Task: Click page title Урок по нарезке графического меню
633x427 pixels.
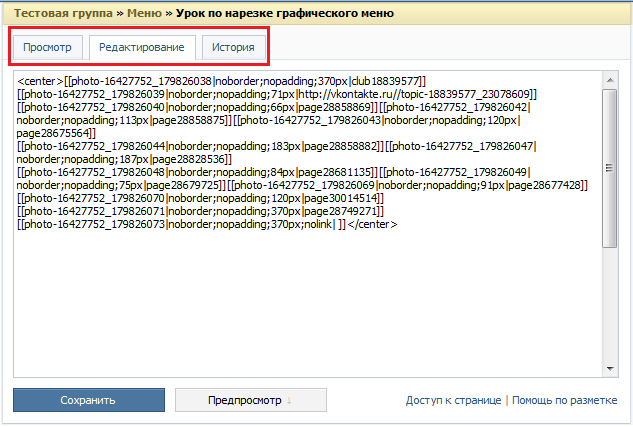Action: 285,13
